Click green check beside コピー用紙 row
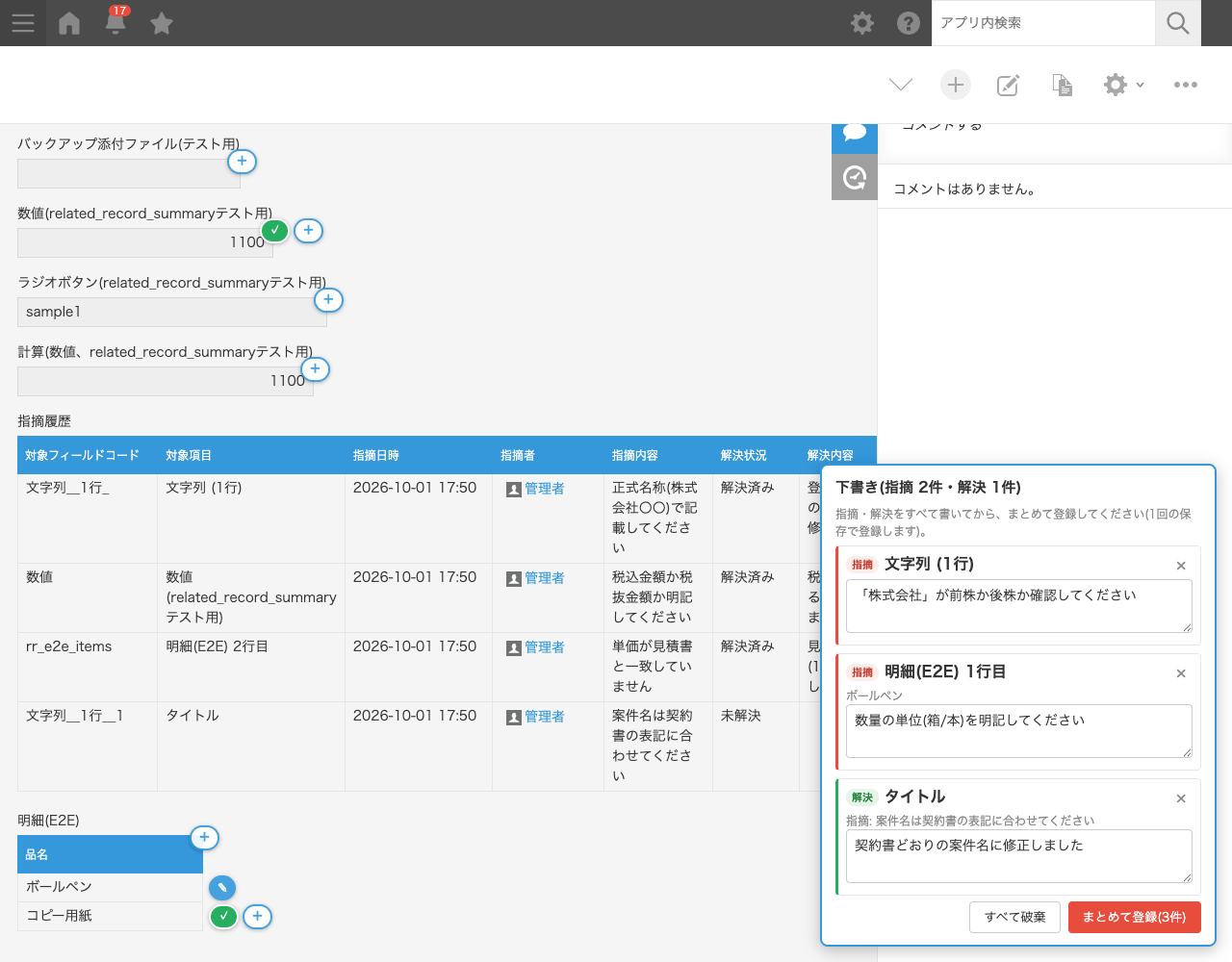The image size is (1232, 962). [223, 917]
